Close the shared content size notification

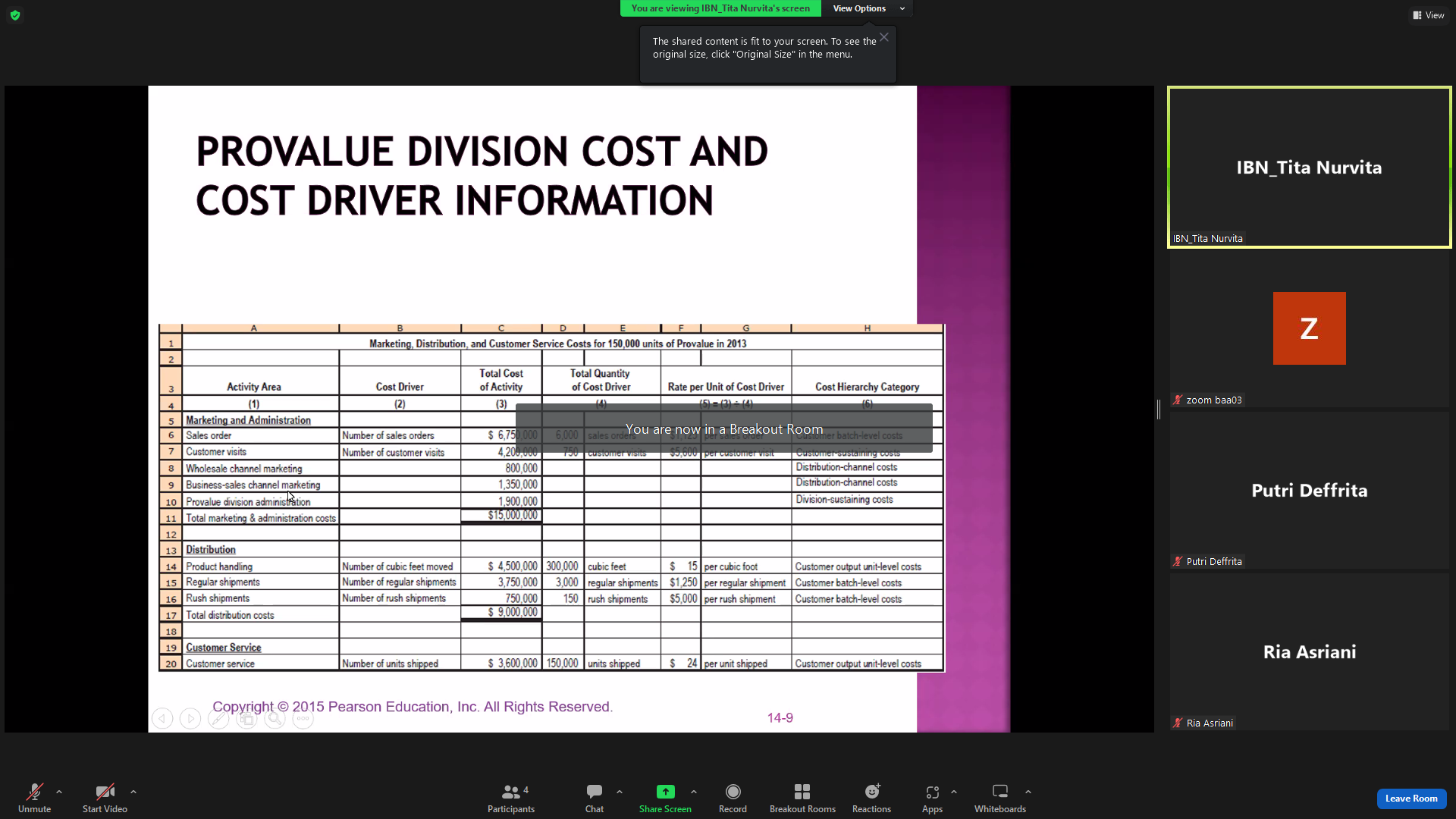[x=884, y=37]
